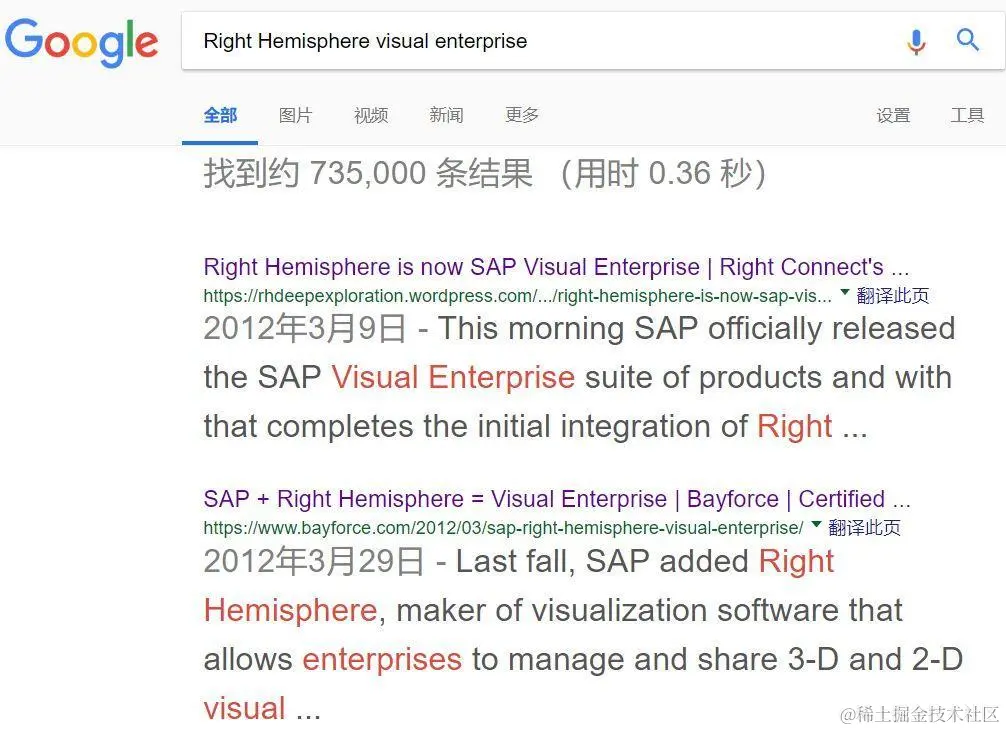Activate voice search microphone icon
Screen dimensions: 1006x731
click(916, 42)
